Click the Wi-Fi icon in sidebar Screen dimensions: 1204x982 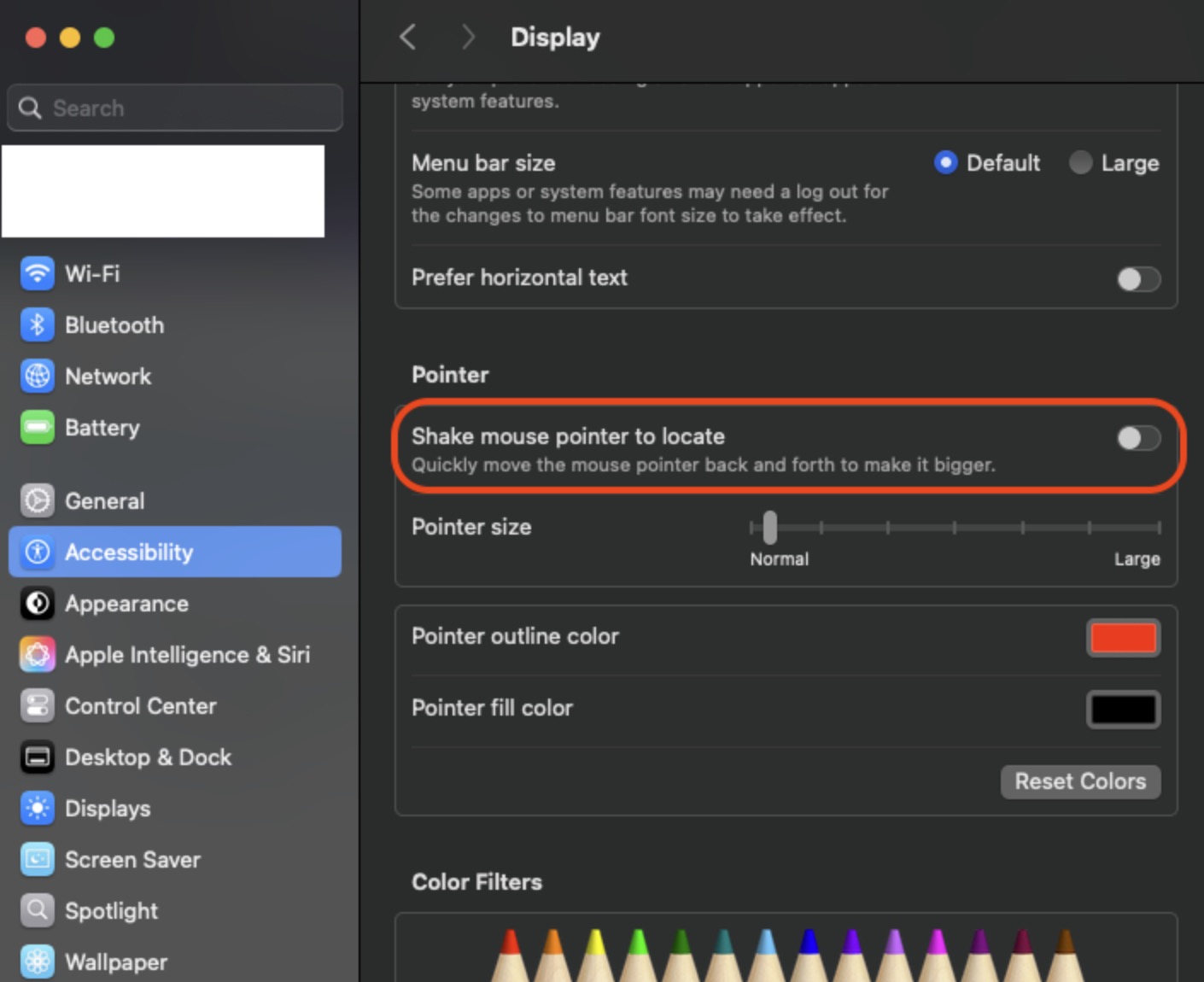point(37,274)
